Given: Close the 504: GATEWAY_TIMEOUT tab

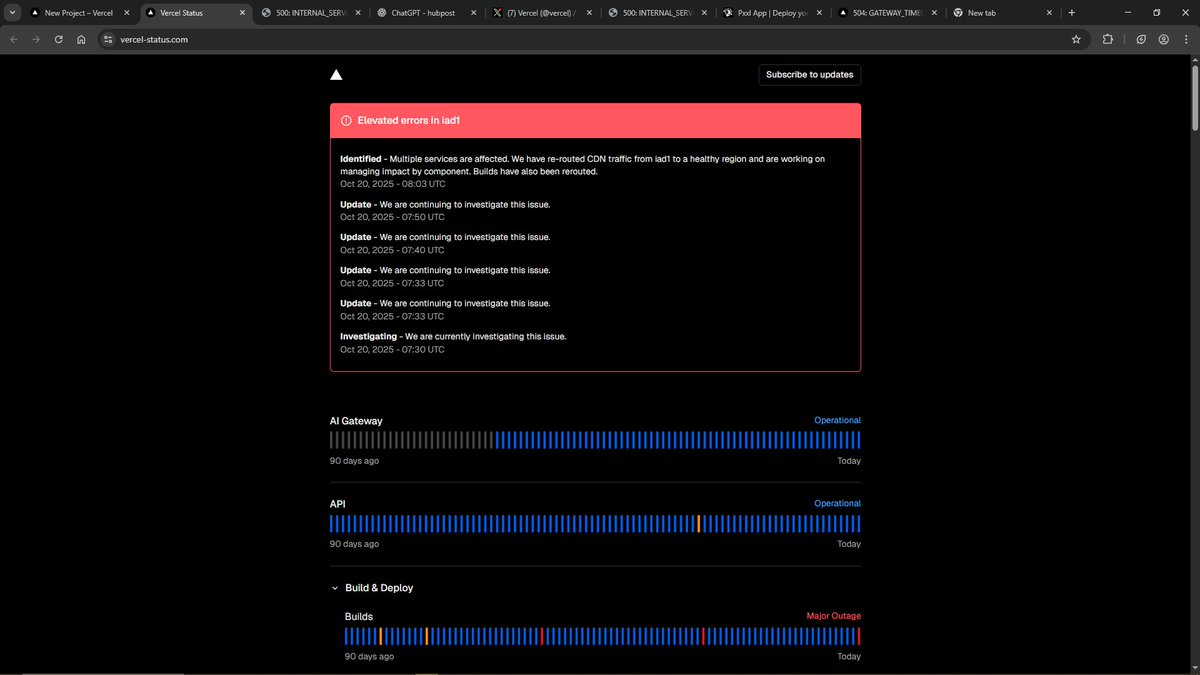Looking at the screenshot, I should click(934, 13).
